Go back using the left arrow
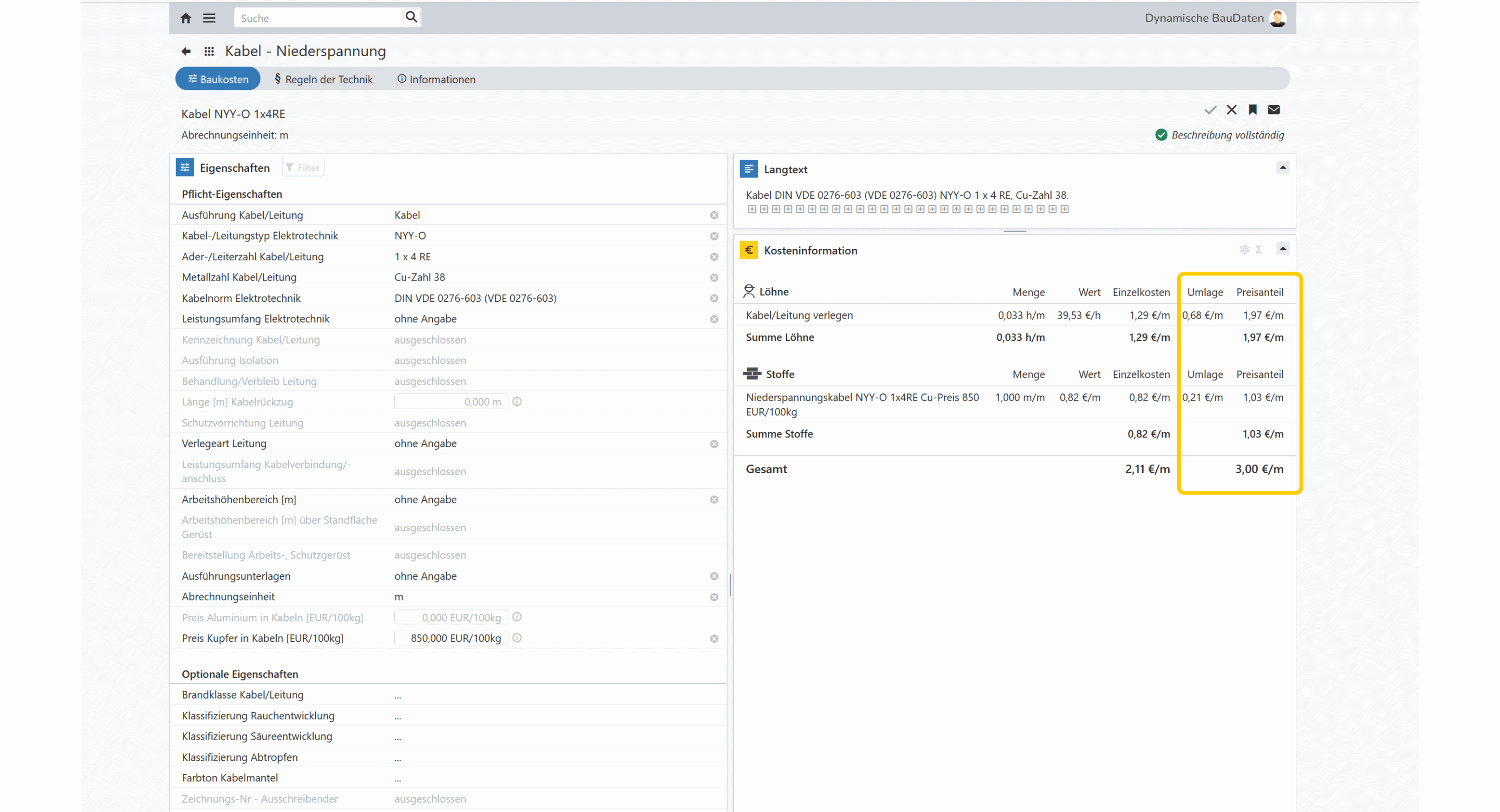This screenshot has height=812, width=1500. click(186, 51)
